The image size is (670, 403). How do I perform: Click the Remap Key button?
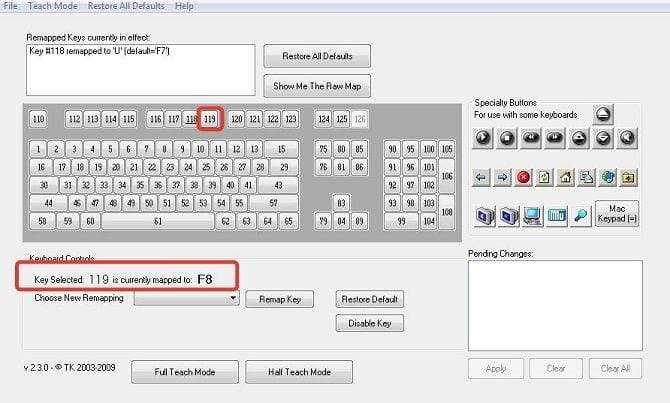pos(280,299)
